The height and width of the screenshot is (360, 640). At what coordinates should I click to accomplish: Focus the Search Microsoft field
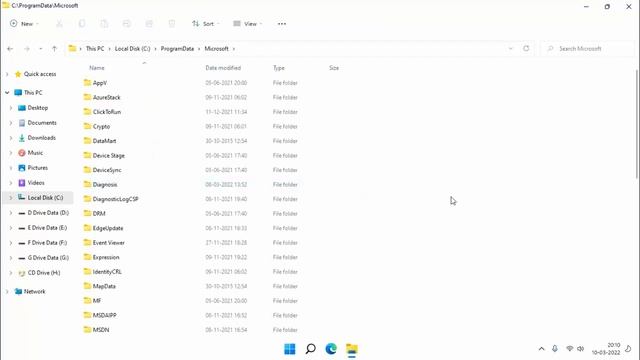click(587, 49)
